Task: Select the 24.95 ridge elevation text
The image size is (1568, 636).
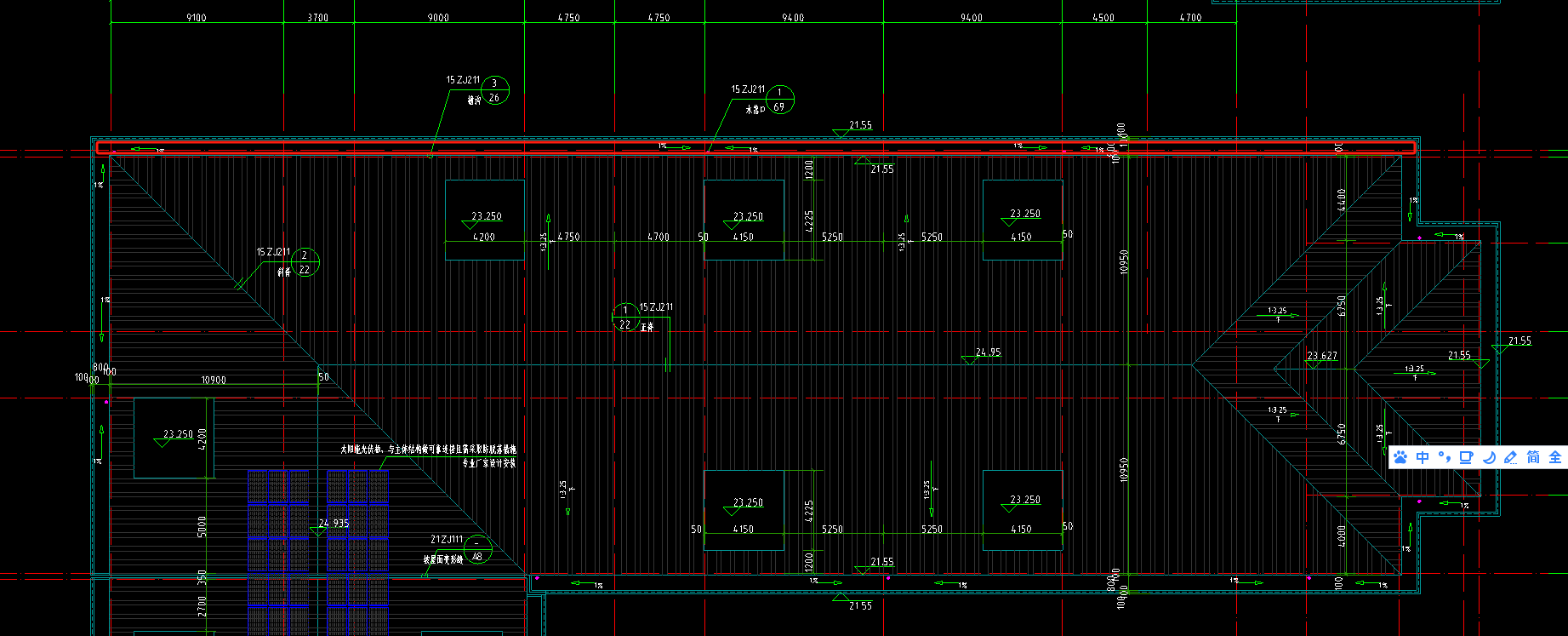Action: (x=988, y=352)
